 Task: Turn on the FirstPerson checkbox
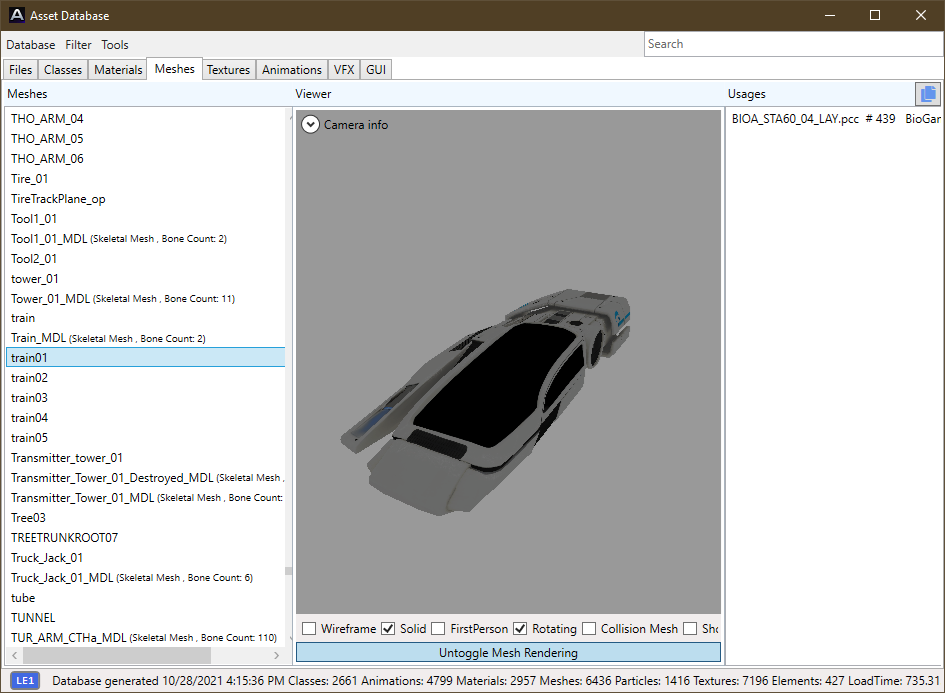point(438,629)
